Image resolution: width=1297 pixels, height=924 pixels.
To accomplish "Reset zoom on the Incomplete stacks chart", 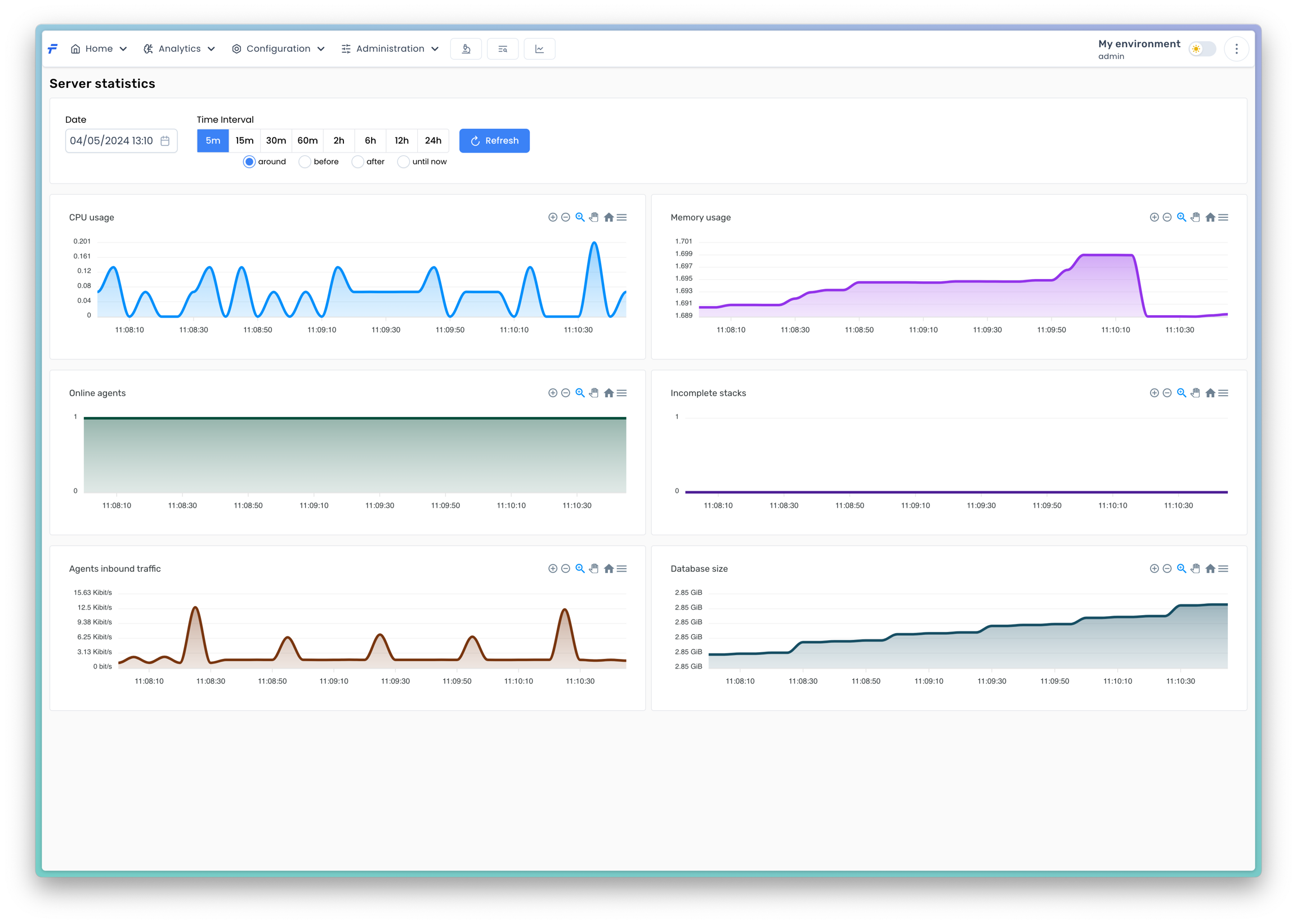I will click(1210, 393).
